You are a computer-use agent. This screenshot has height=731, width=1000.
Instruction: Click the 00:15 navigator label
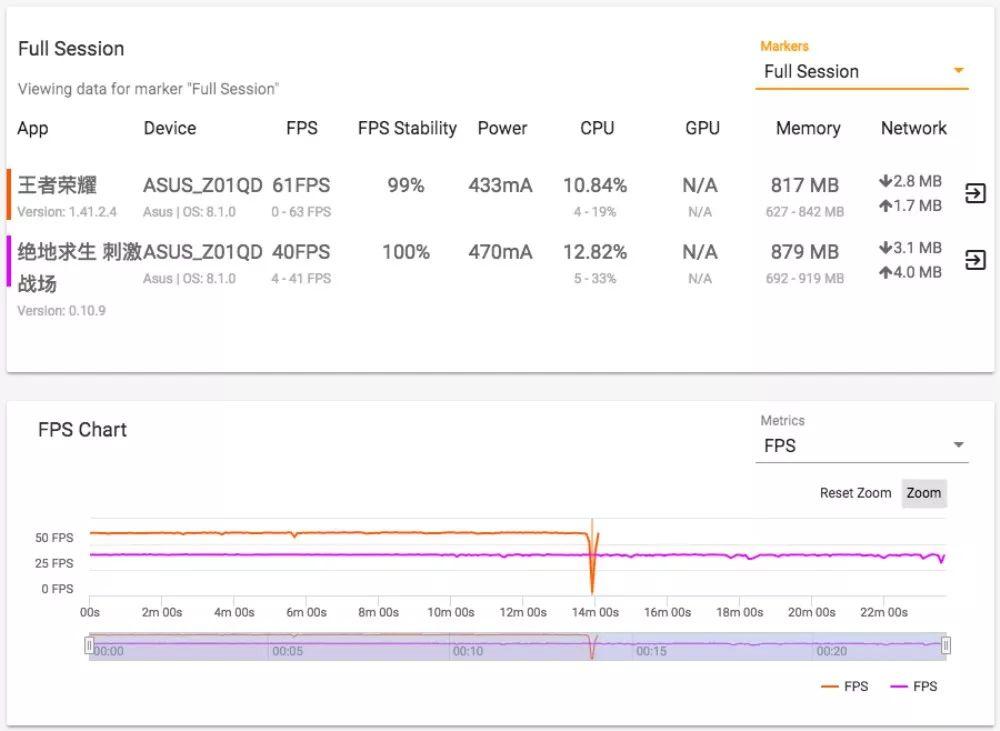[x=651, y=651]
